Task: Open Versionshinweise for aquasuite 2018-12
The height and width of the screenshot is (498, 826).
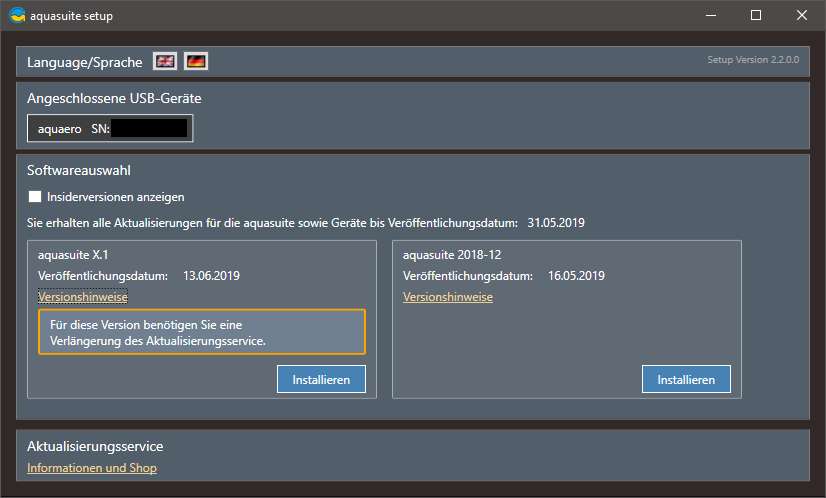Action: pos(448,297)
